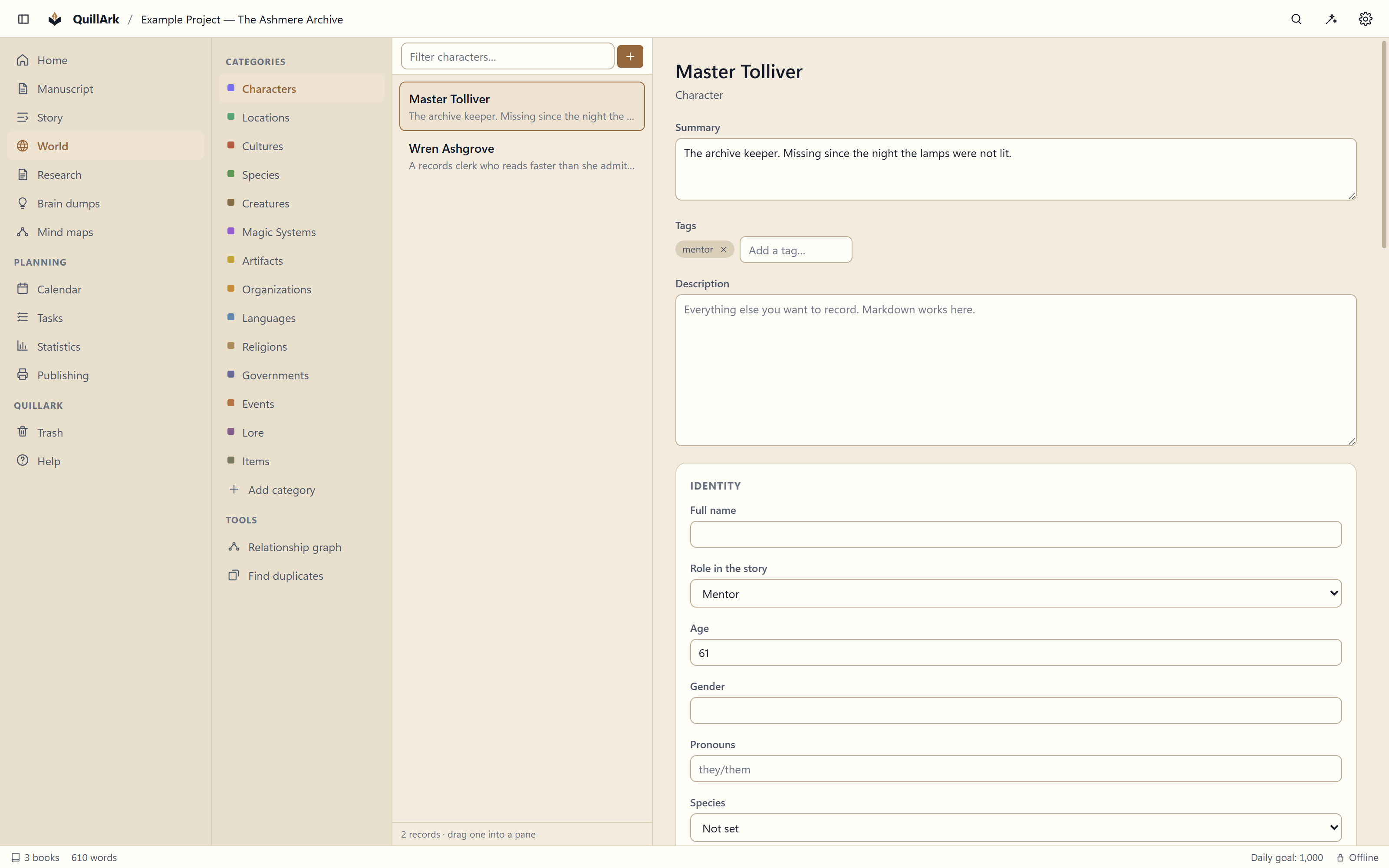This screenshot has height=868, width=1389.
Task: Click the Relationship graph icon
Action: [x=234, y=546]
